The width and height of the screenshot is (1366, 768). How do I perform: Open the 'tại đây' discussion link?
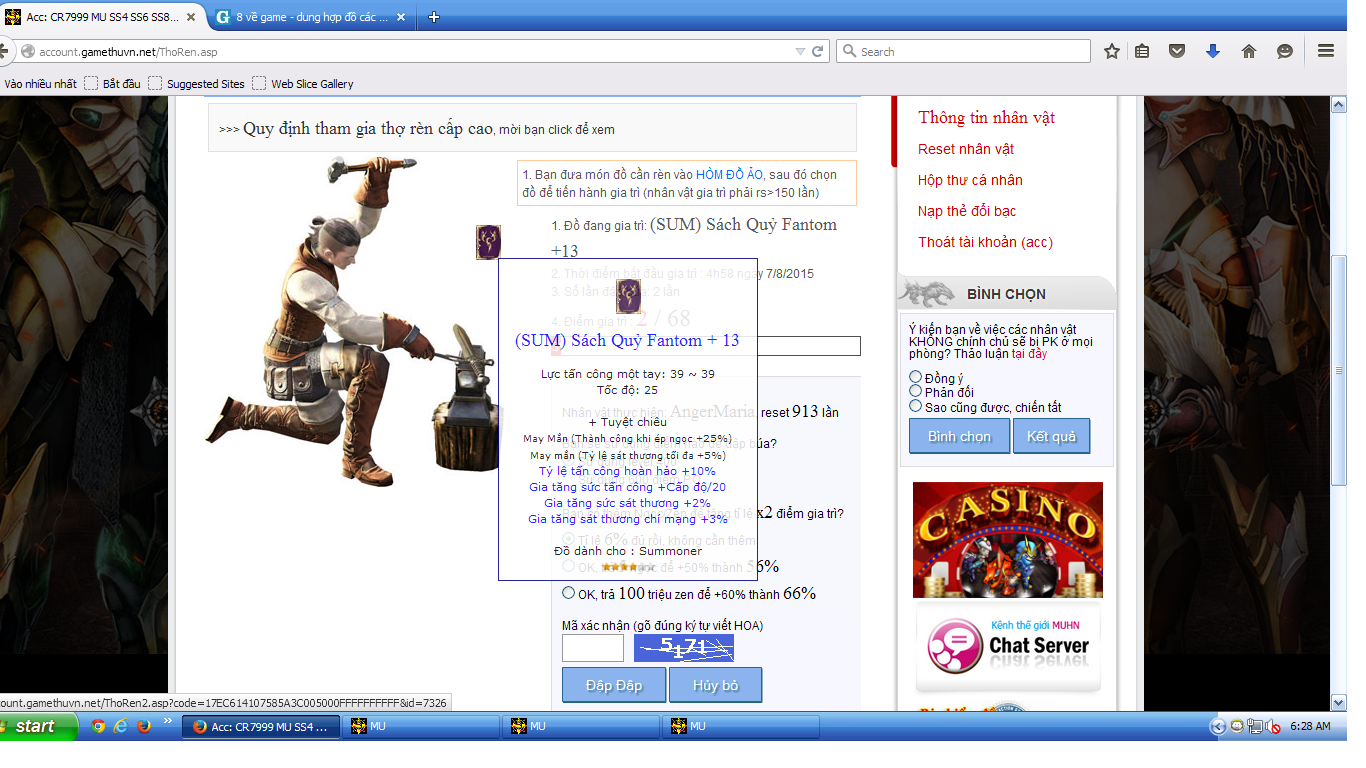[1029, 354]
